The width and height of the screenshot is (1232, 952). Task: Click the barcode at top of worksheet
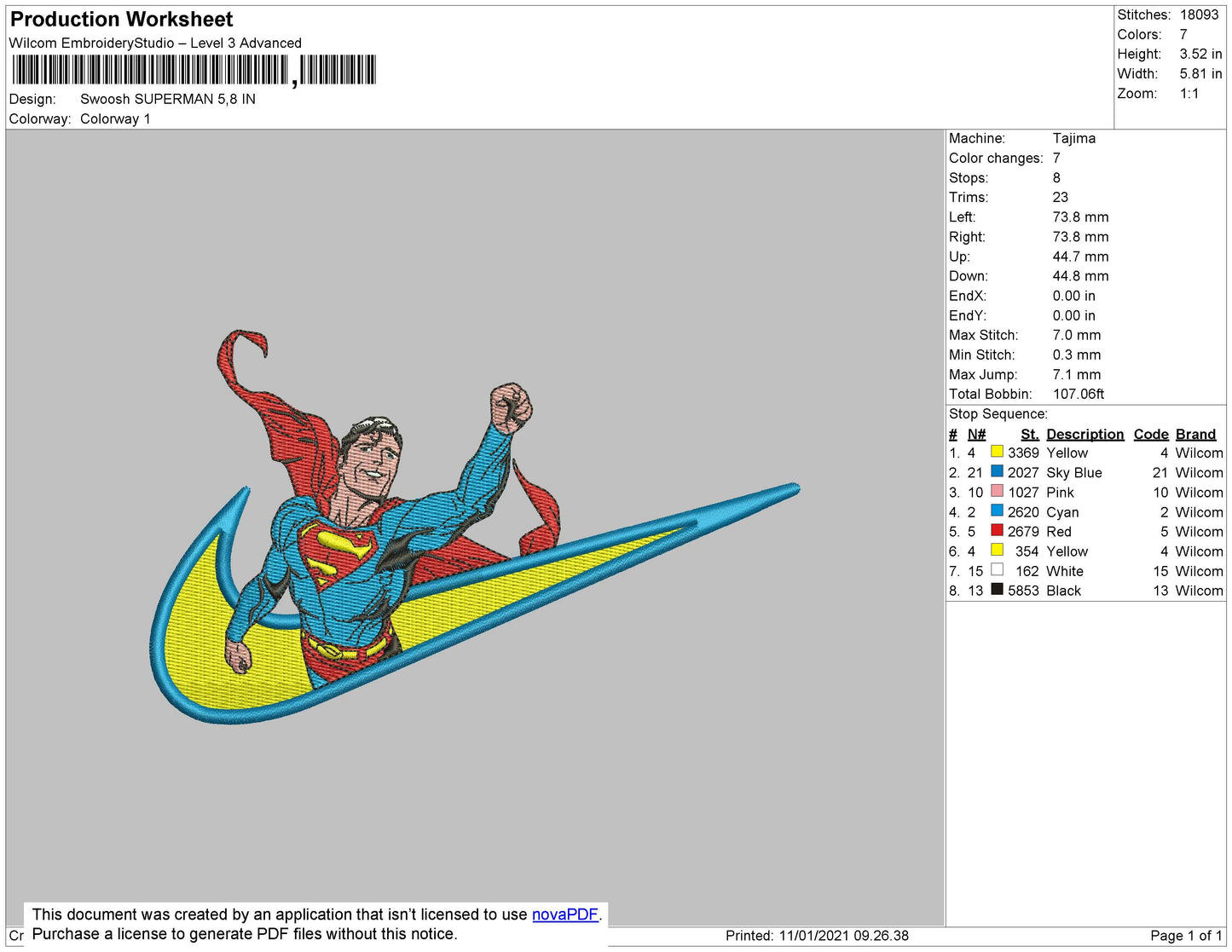[x=194, y=70]
